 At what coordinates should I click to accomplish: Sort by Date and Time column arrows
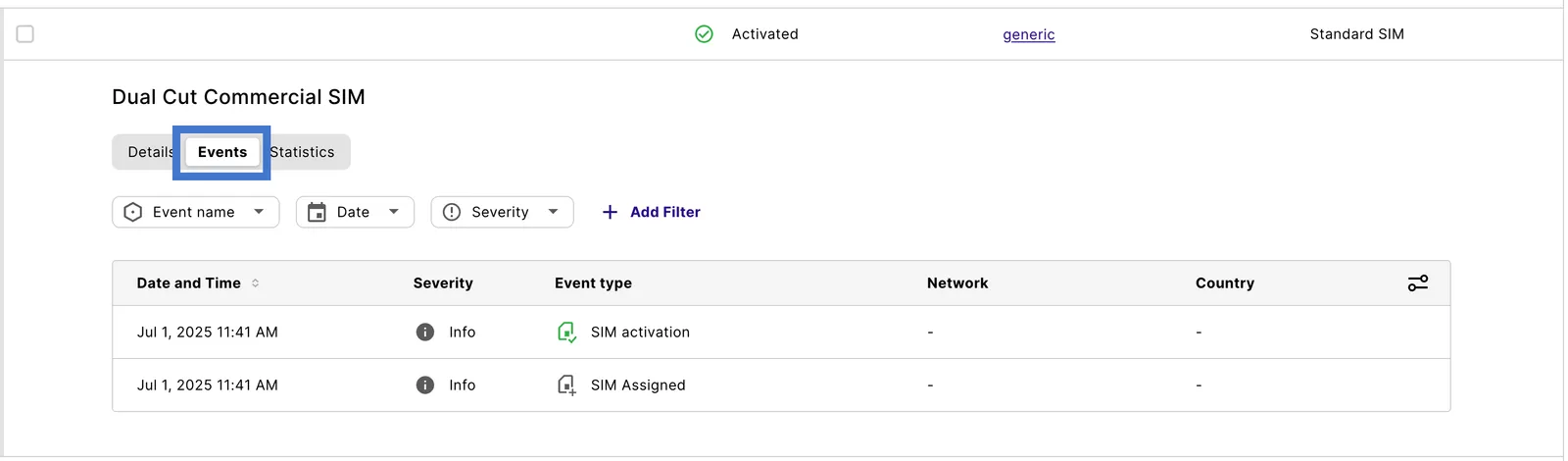pyautogui.click(x=256, y=282)
